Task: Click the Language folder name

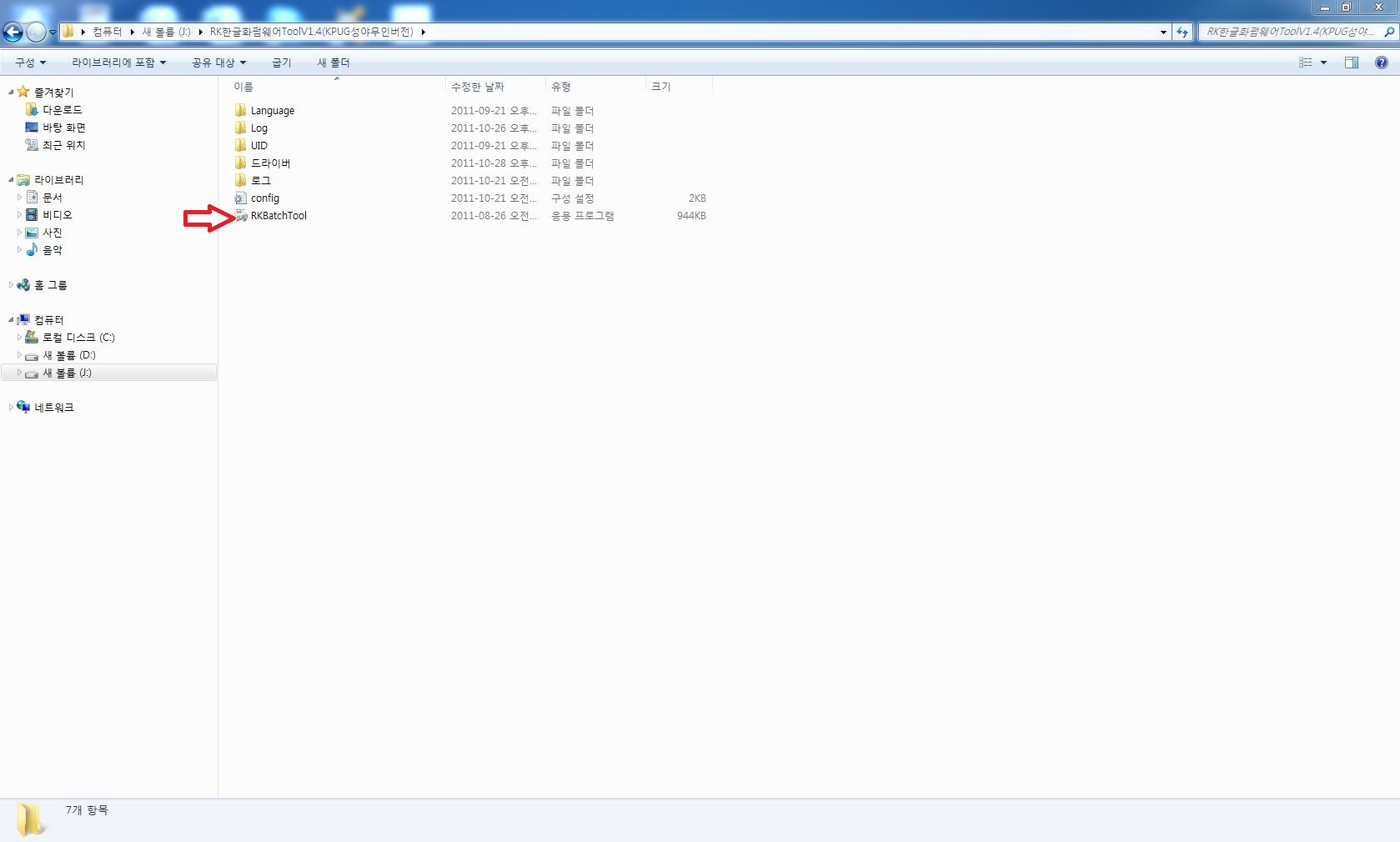Action: 273,110
